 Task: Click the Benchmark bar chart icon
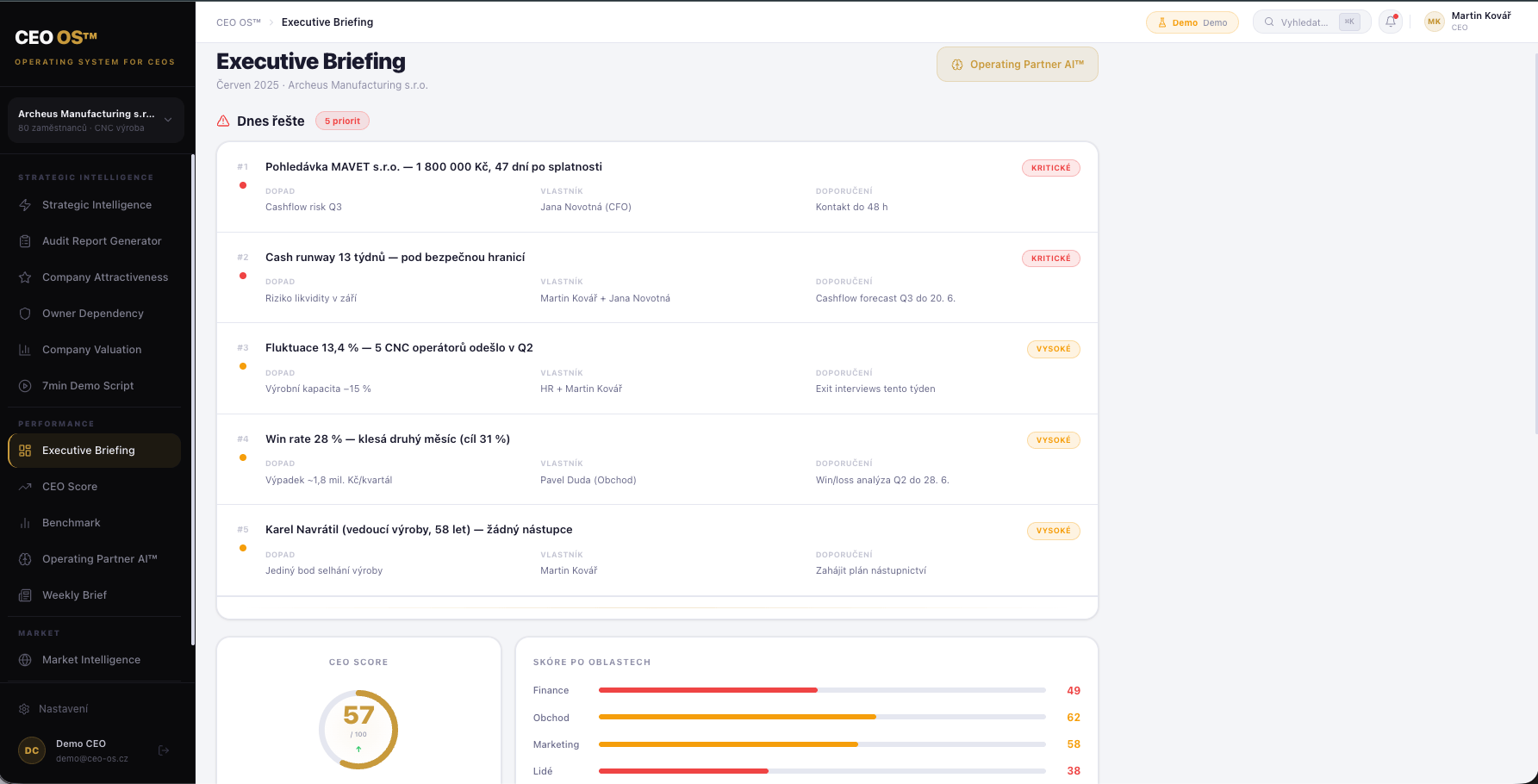pyautogui.click(x=25, y=523)
